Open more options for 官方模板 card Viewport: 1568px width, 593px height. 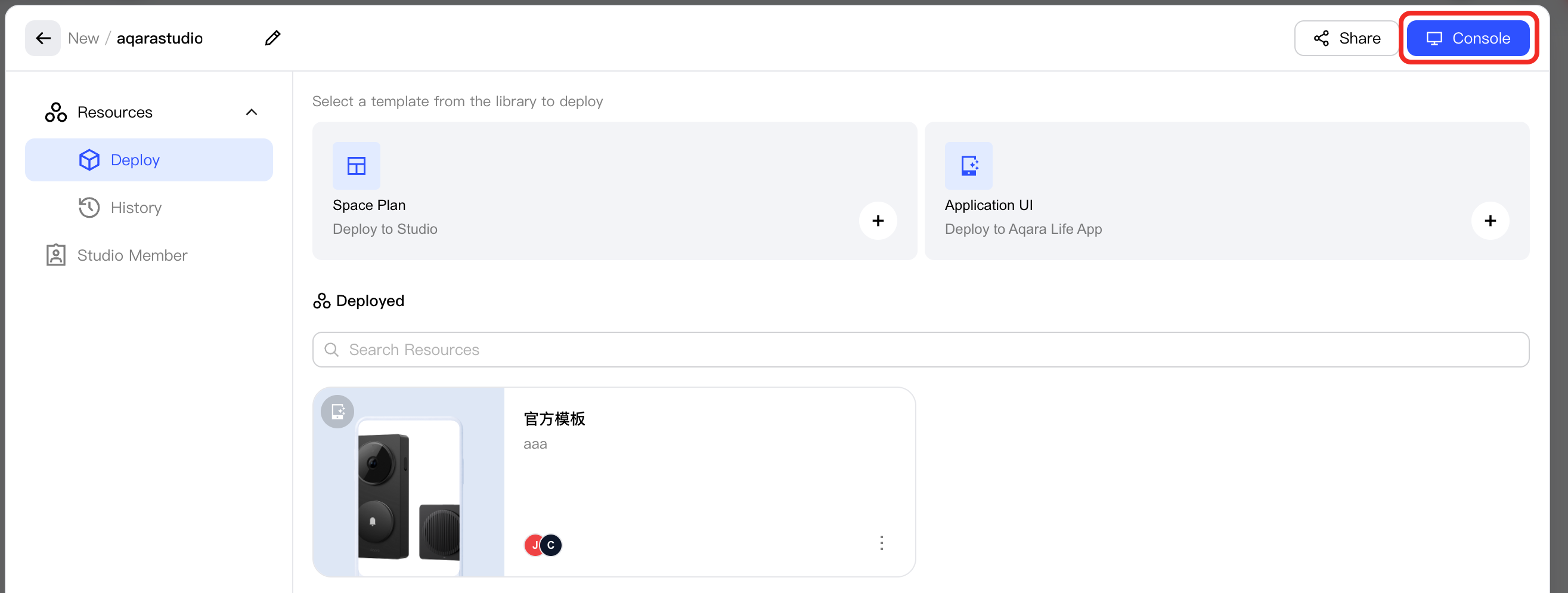point(881,543)
